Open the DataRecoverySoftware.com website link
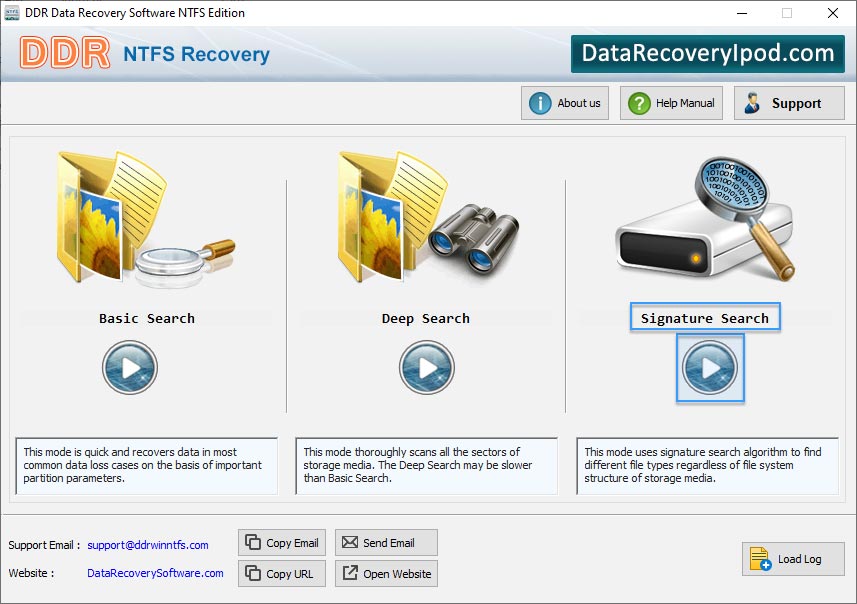The width and height of the screenshot is (857, 604). pos(155,573)
